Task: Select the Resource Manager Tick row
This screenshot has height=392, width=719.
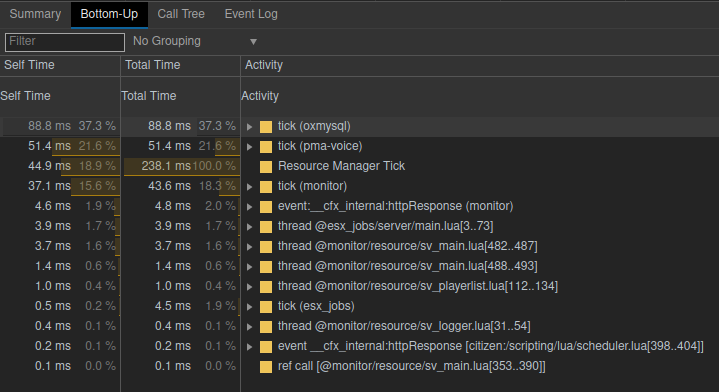Action: 360,166
